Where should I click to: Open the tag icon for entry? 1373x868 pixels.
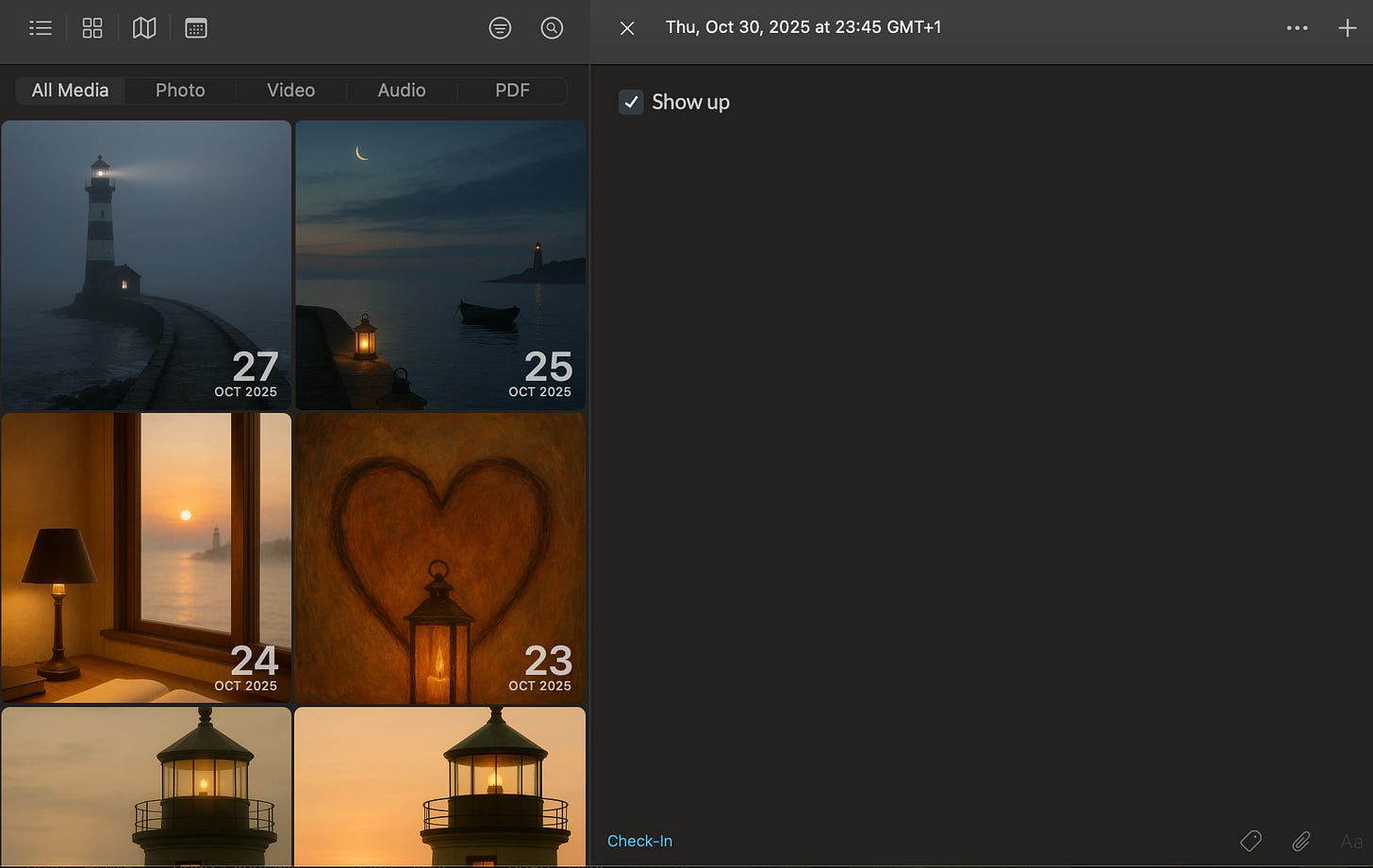[1250, 841]
